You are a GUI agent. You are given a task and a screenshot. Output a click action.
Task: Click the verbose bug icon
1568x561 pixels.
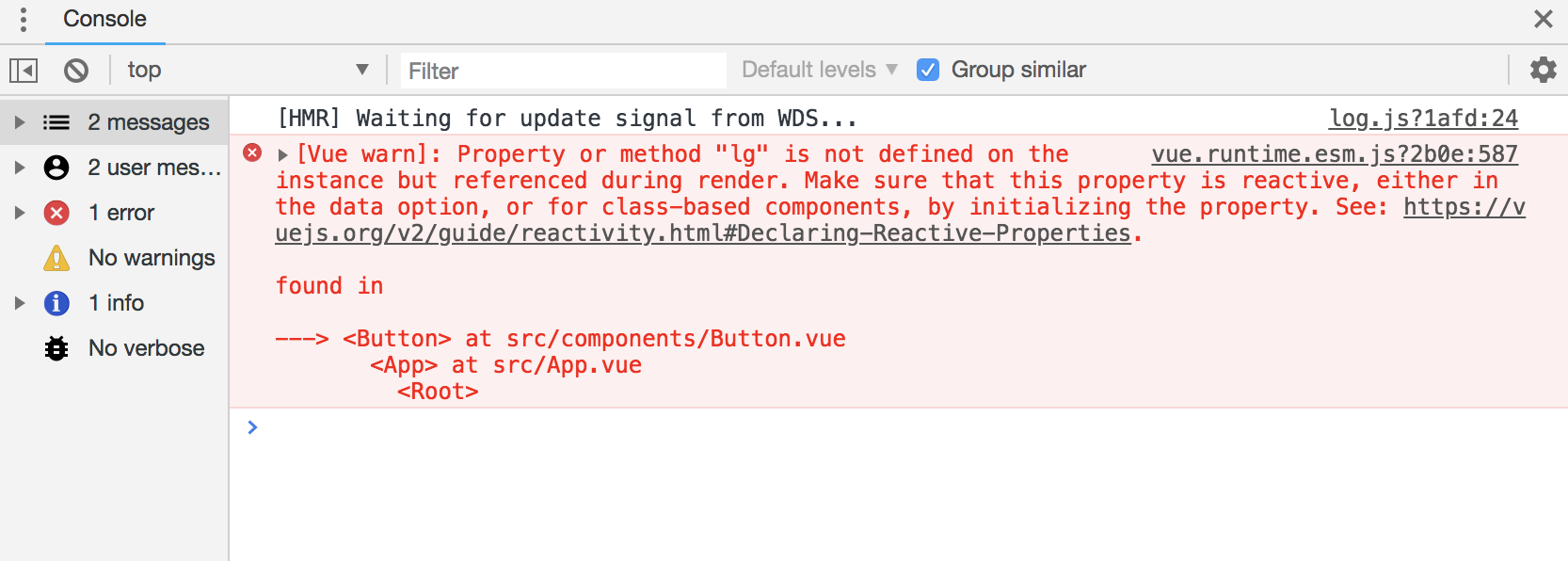[56, 348]
